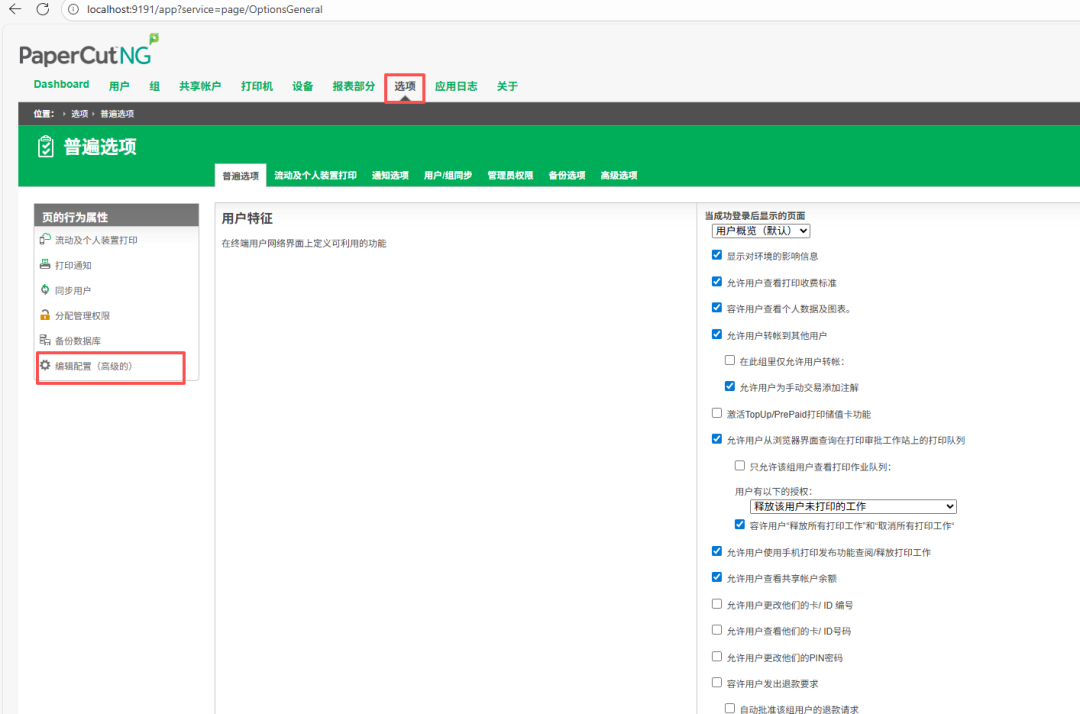
Task: Check 容许用户发出退款要求
Action: click(717, 684)
